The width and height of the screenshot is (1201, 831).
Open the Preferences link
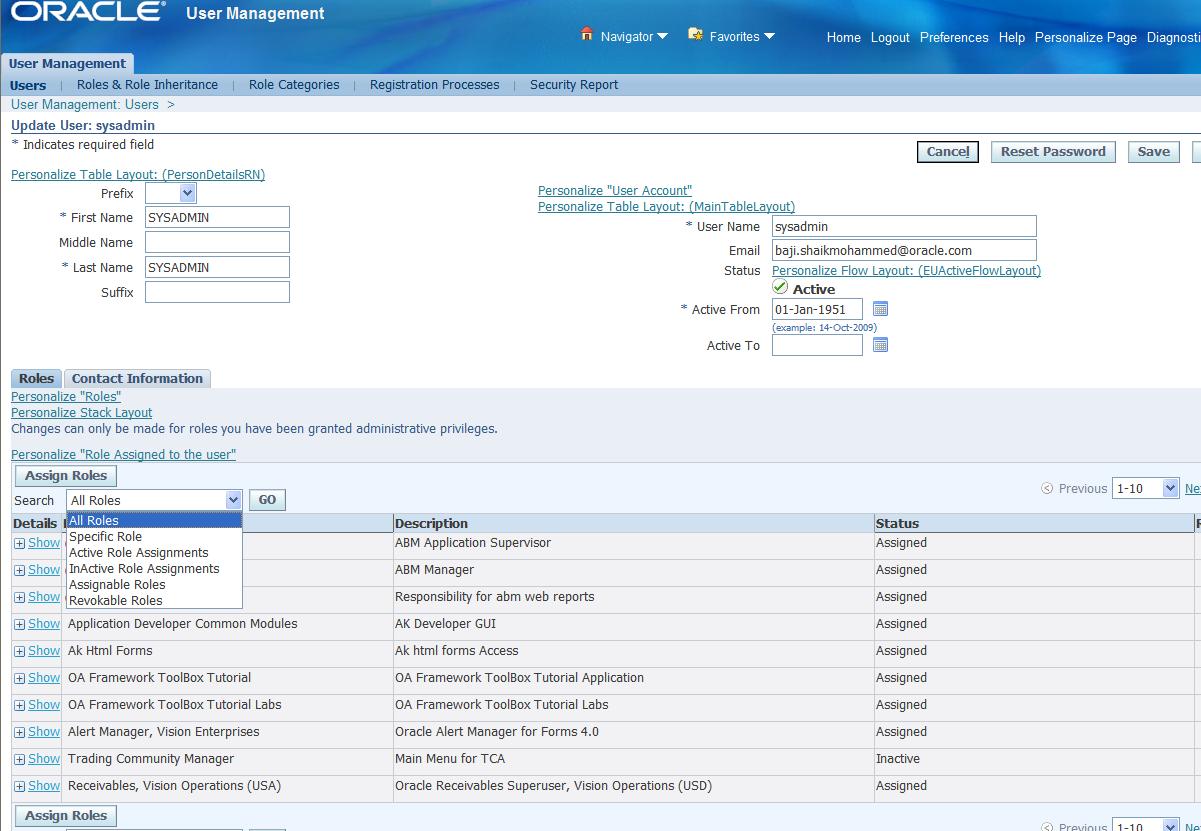954,37
